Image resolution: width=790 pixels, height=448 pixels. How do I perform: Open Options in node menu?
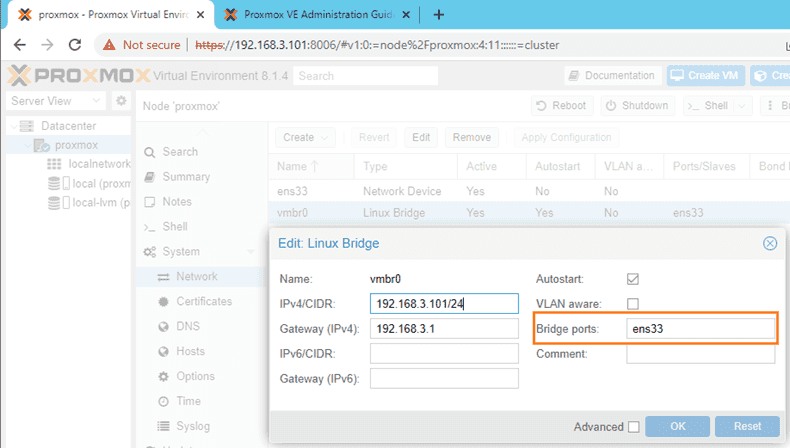pos(200,376)
